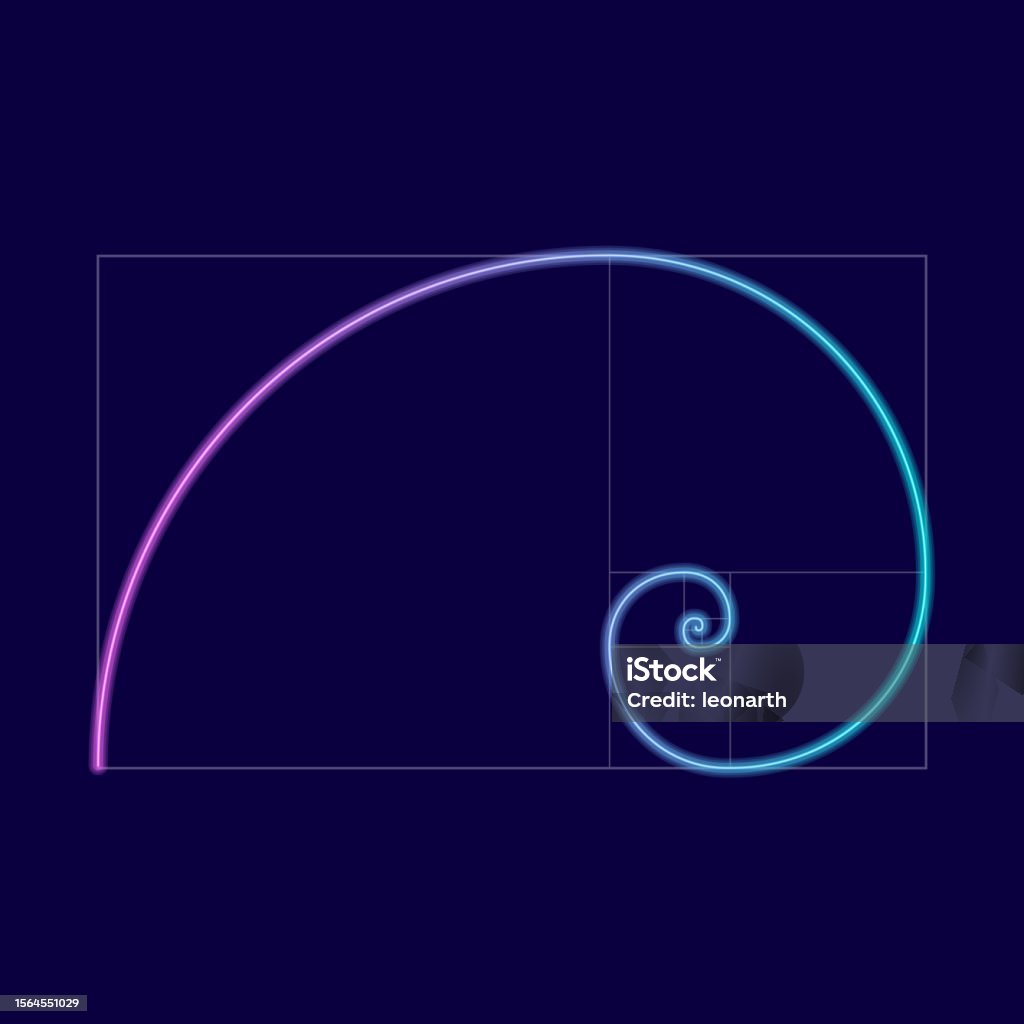
Task: Click the word "leonarth" in the credit
Action: click(744, 700)
